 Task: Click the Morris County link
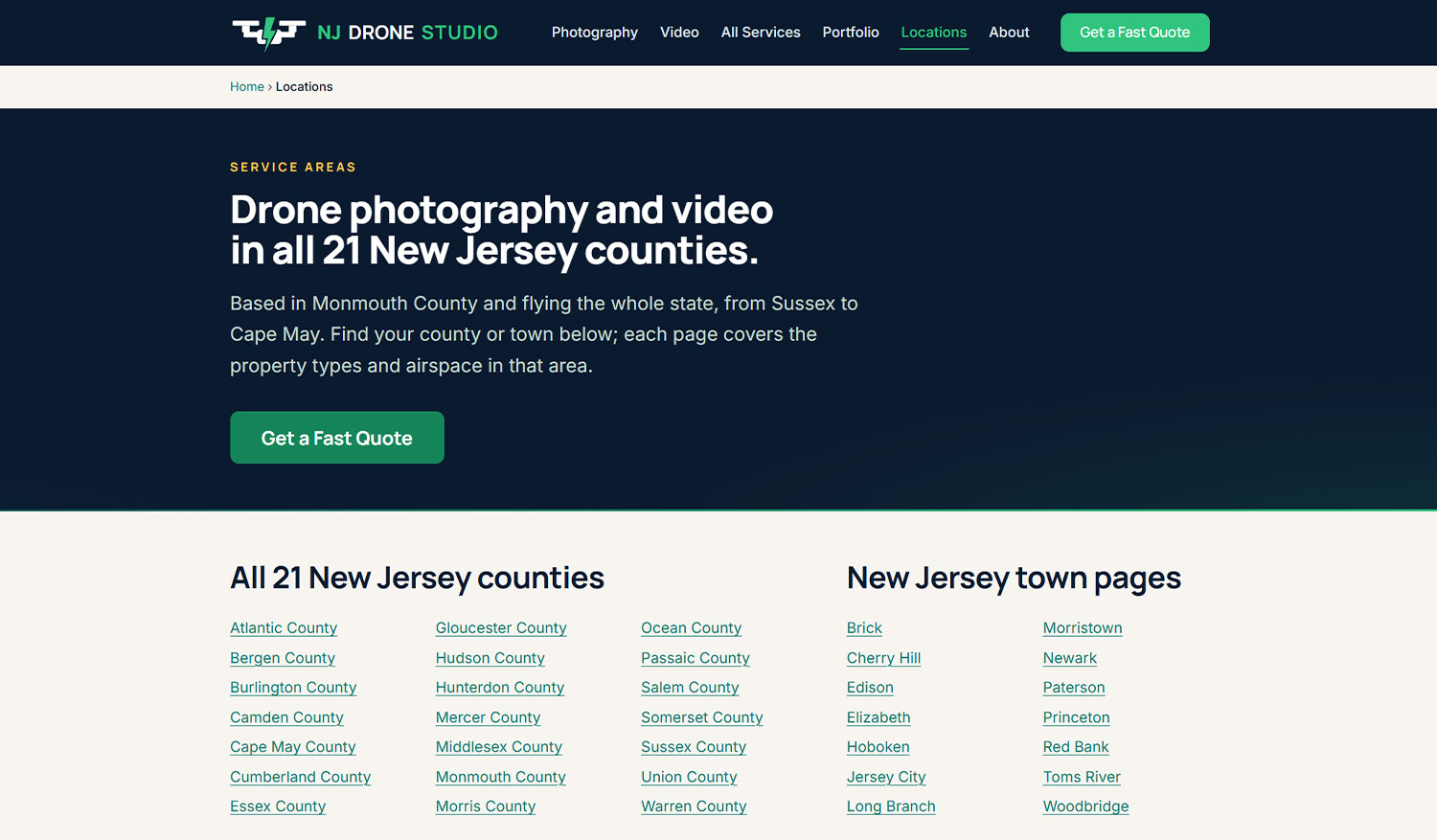coord(486,806)
